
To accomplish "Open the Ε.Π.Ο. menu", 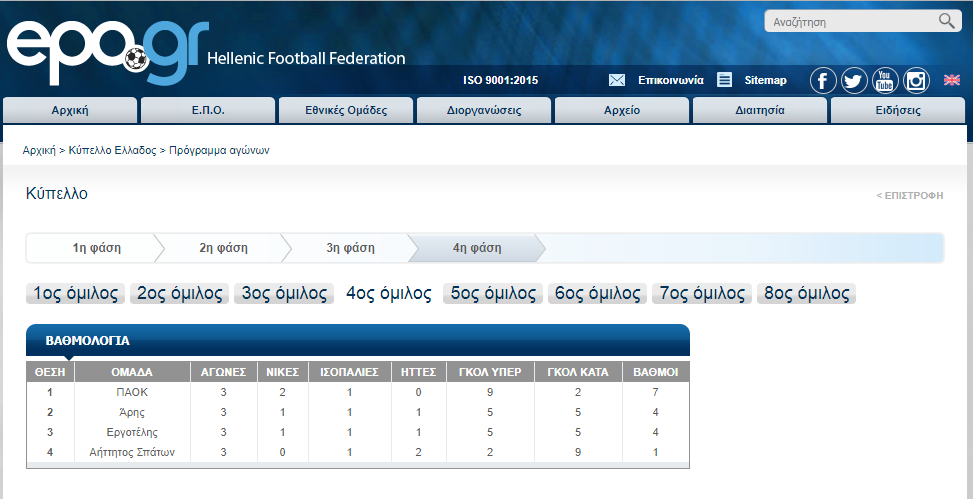I will [x=208, y=110].
